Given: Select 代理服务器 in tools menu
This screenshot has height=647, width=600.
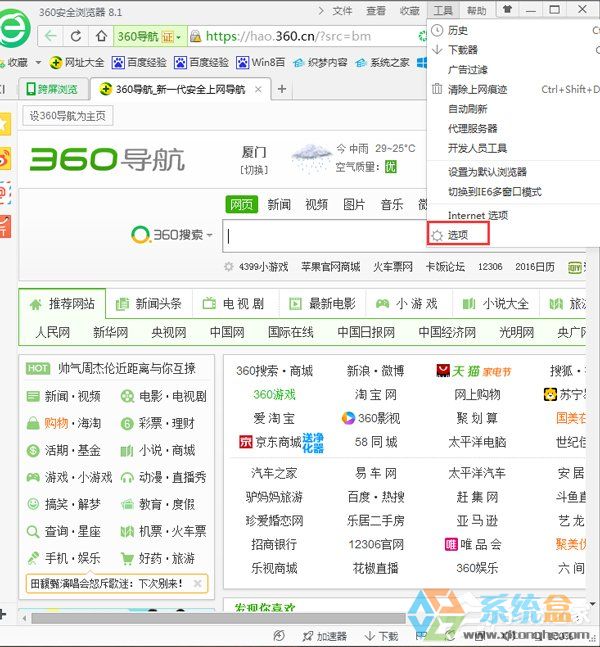Looking at the screenshot, I should click(514, 128).
